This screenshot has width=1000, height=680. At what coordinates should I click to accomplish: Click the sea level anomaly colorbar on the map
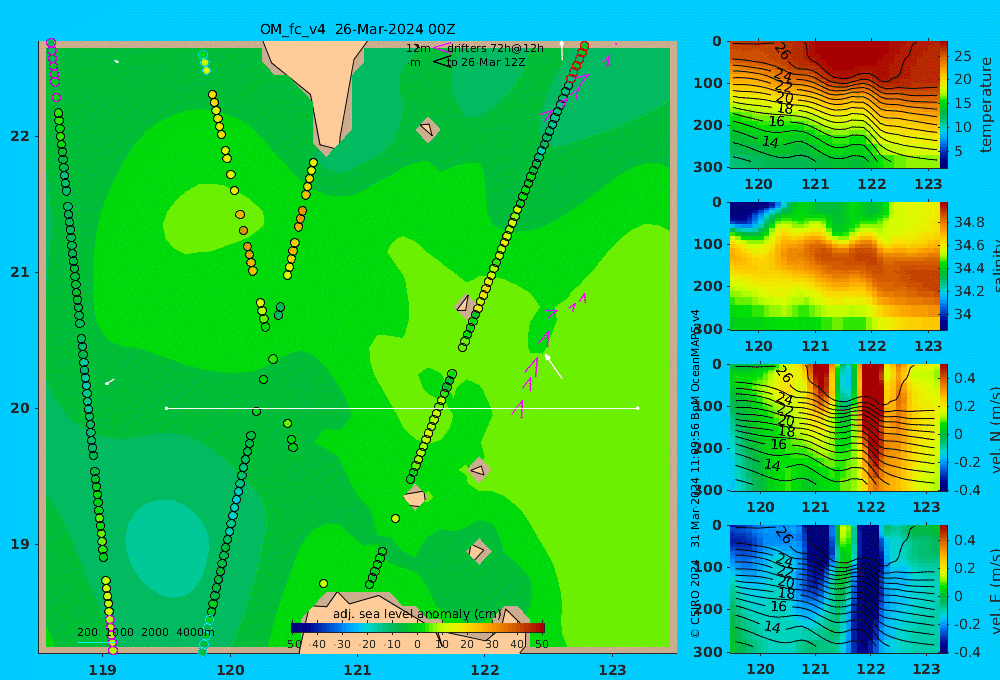[418, 628]
